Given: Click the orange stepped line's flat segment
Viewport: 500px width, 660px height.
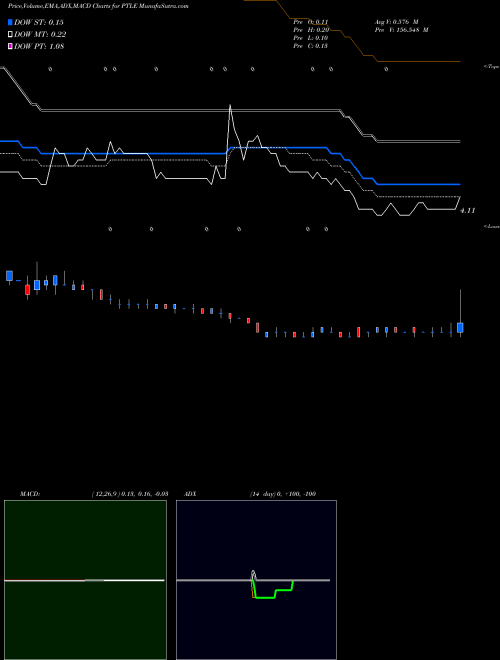Looking at the screenshot, I should tap(419, 62).
